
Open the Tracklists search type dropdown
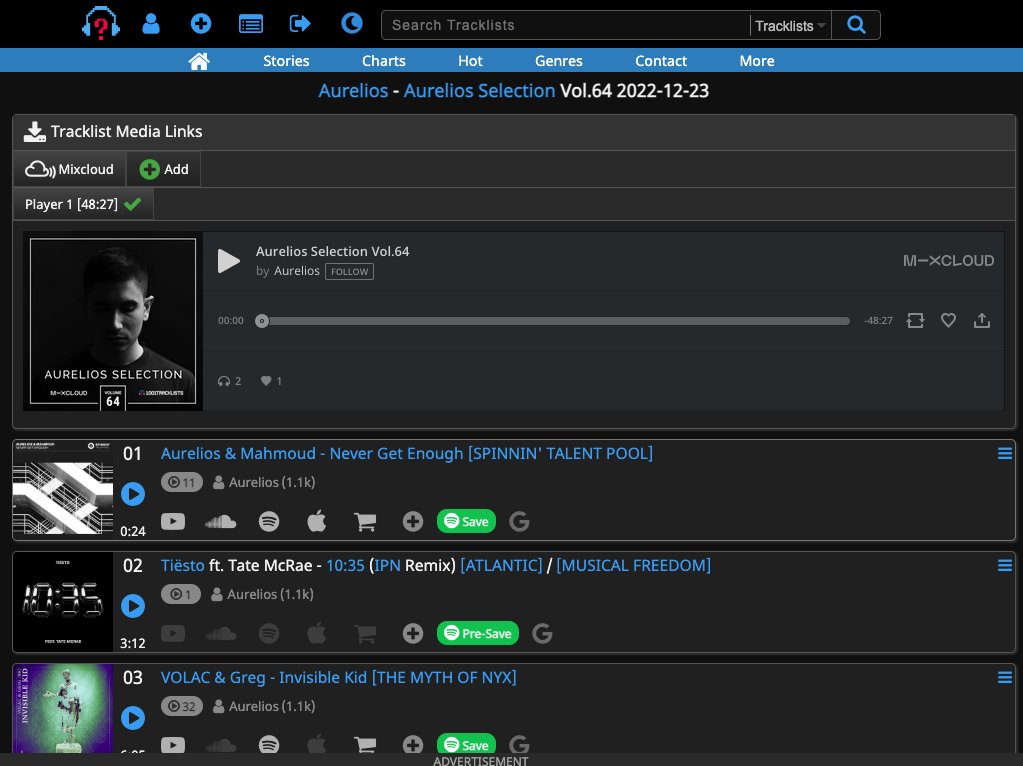click(x=790, y=25)
